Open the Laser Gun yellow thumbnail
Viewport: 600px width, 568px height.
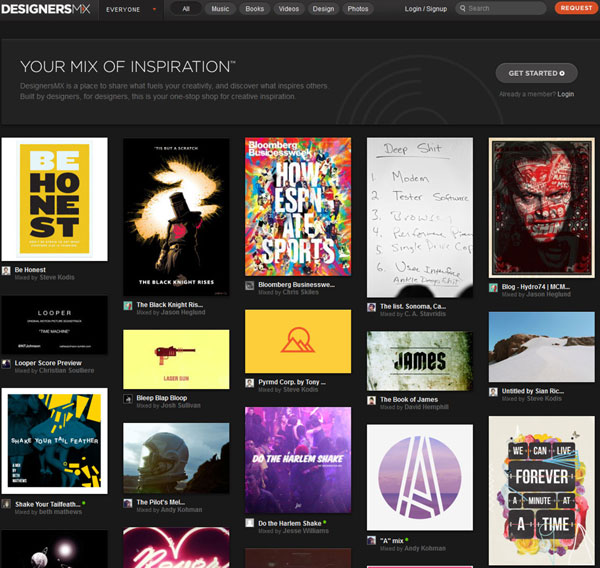pyautogui.click(x=176, y=359)
